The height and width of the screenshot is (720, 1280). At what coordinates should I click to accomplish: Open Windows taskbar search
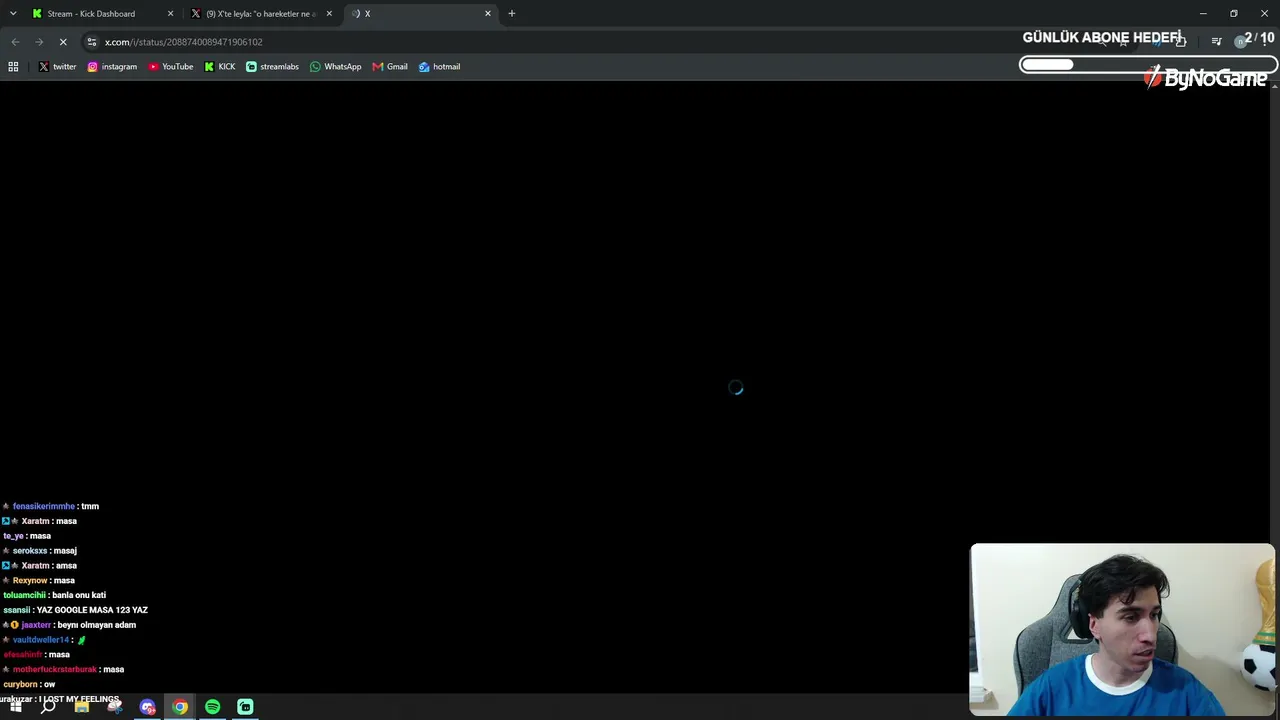48,707
